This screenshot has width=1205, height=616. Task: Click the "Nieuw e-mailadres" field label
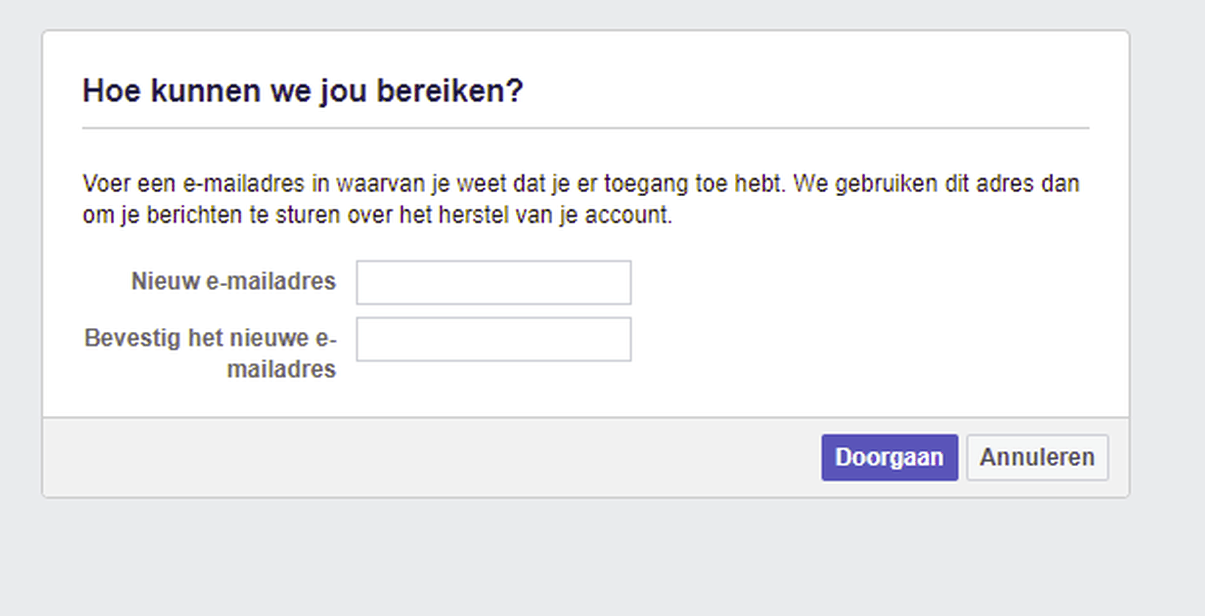(233, 282)
